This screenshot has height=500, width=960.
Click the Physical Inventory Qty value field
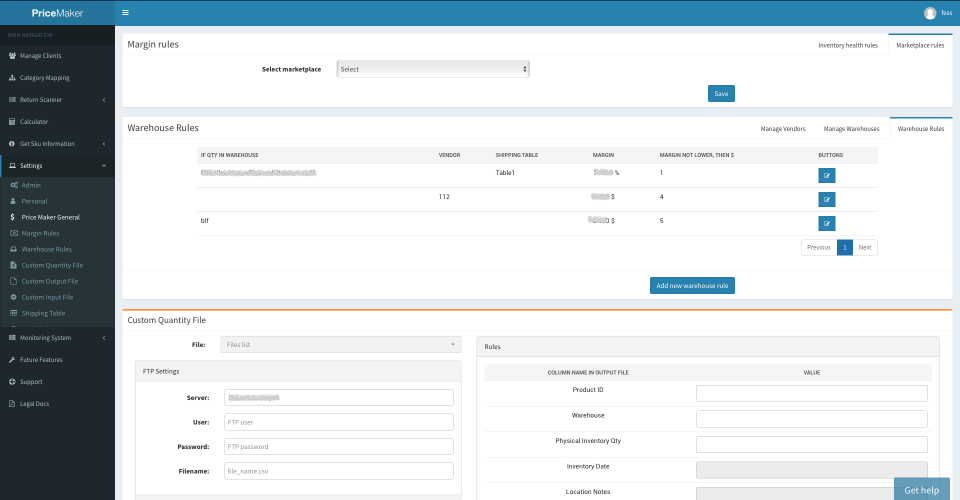(x=812, y=445)
